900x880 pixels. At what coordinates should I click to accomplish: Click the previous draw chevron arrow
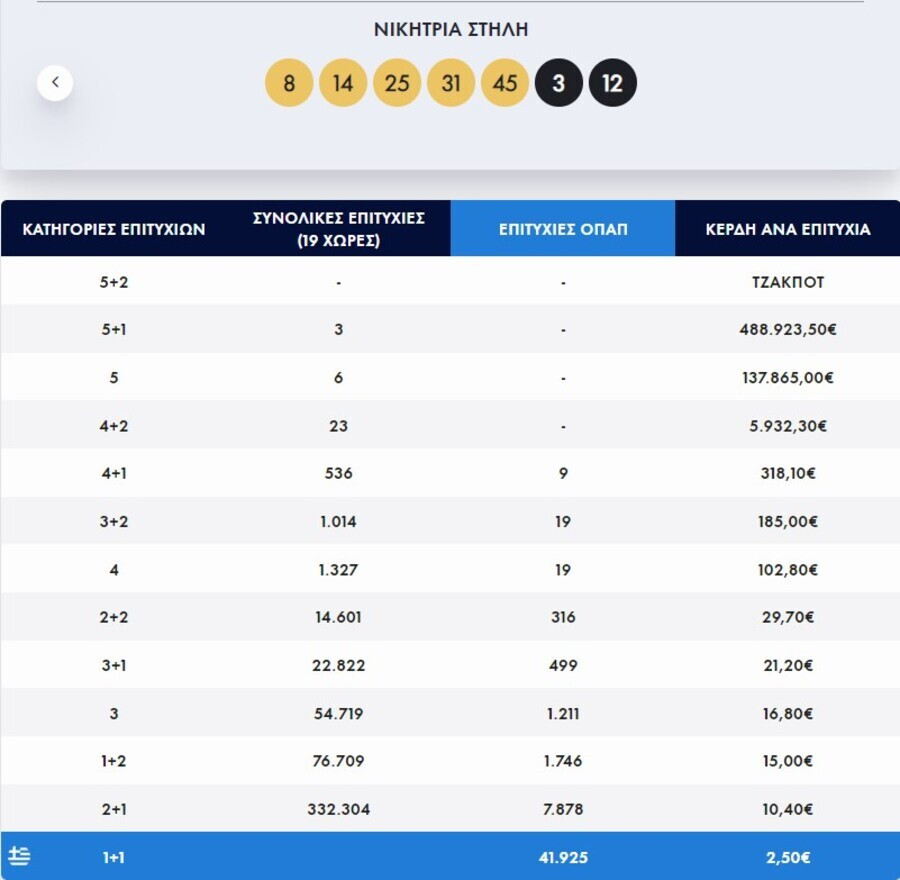[x=55, y=83]
